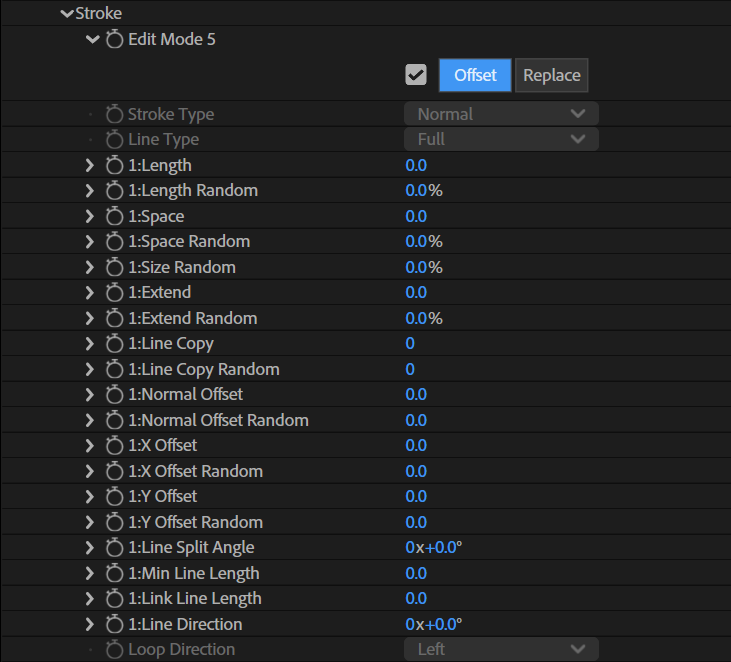731x662 pixels.
Task: Expand 1:Min Line Length property
Action: coord(90,573)
